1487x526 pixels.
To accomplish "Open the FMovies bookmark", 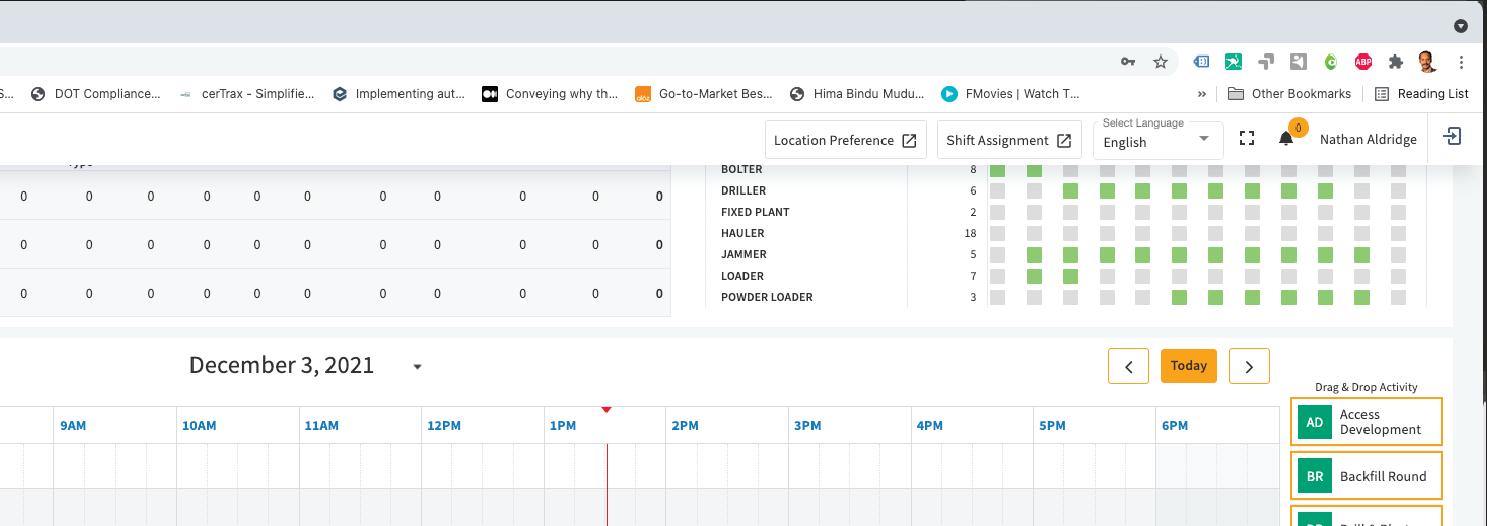I will (x=1010, y=93).
